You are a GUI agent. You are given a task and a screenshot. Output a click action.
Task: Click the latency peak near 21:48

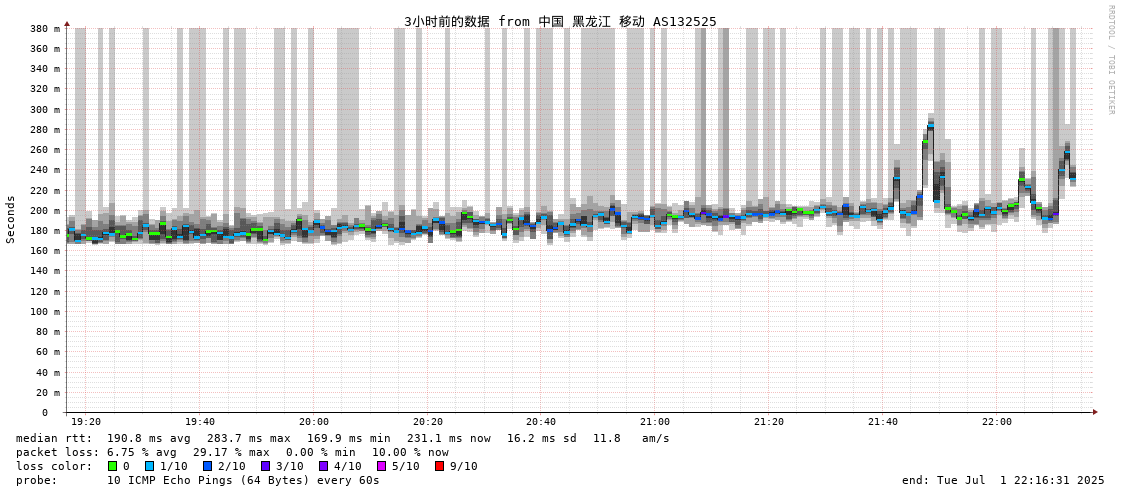click(x=931, y=125)
